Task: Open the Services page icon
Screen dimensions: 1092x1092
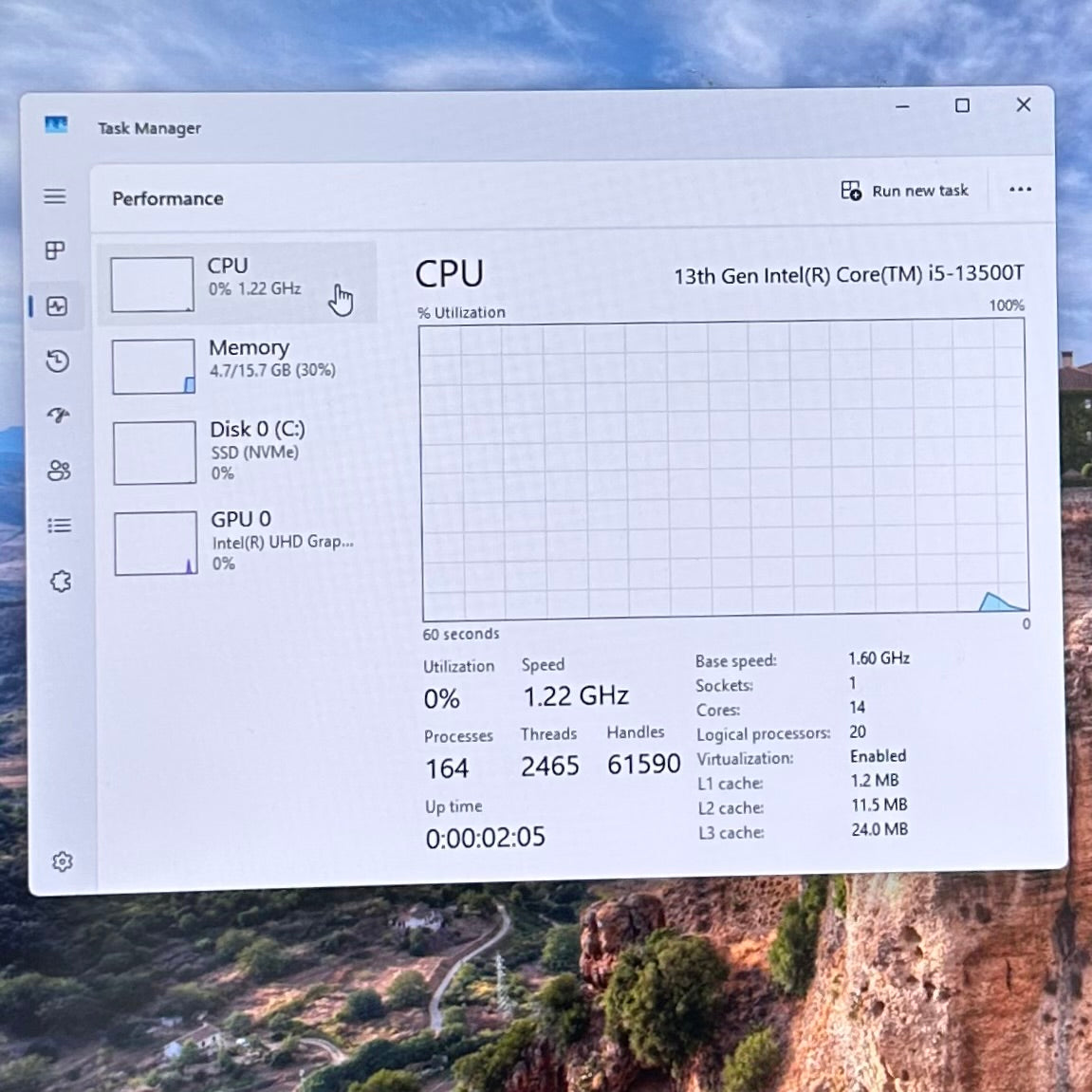Action: pos(61,581)
